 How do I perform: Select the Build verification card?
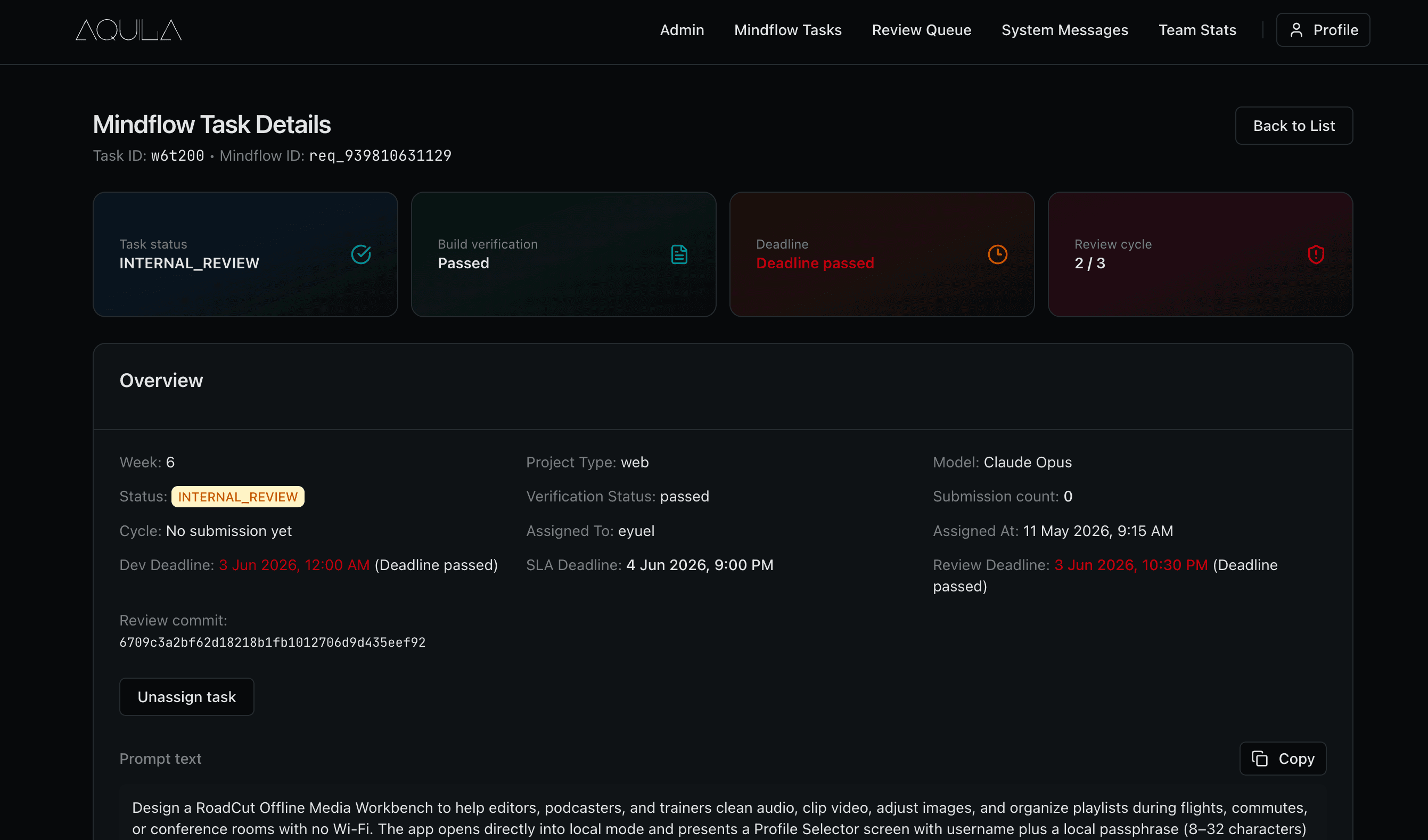(x=563, y=254)
